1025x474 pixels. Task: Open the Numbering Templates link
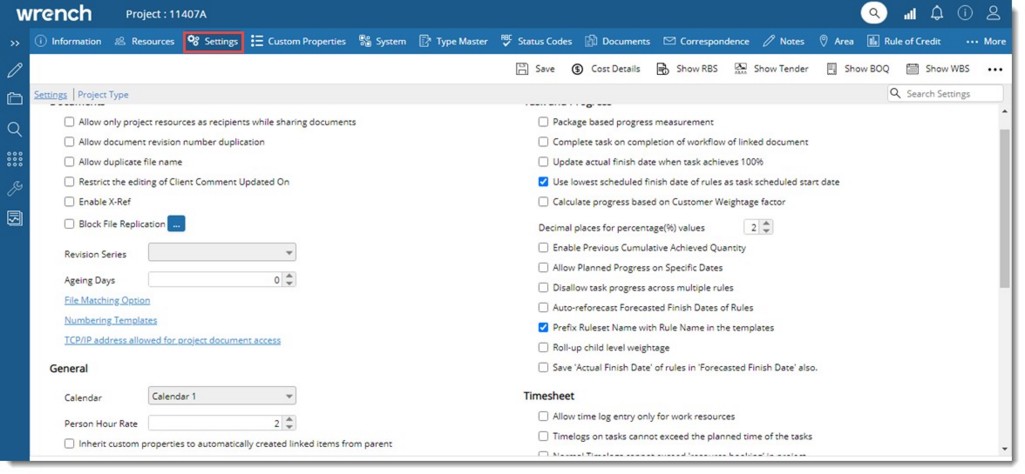coord(110,321)
